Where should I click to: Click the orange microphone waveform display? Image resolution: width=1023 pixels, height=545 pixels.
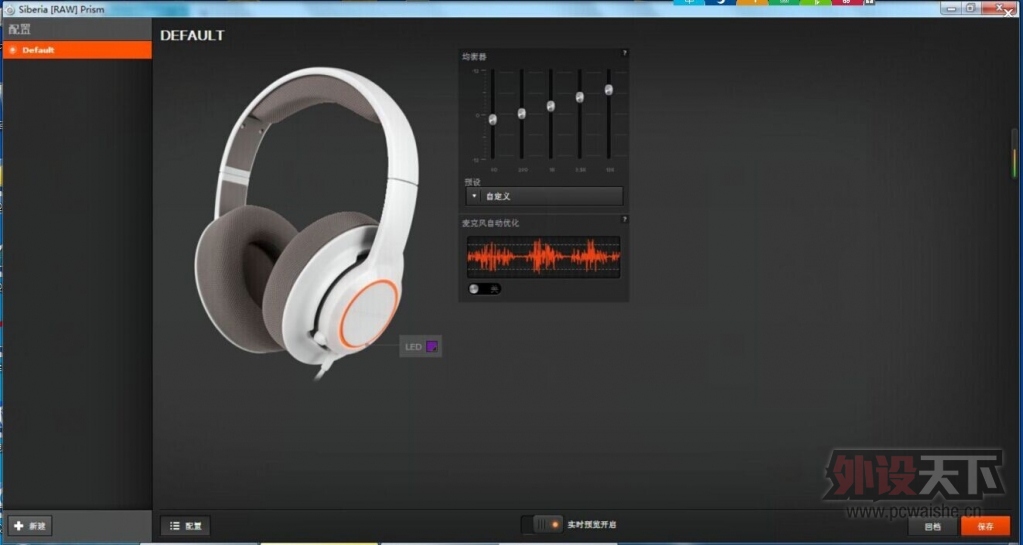tap(543, 257)
